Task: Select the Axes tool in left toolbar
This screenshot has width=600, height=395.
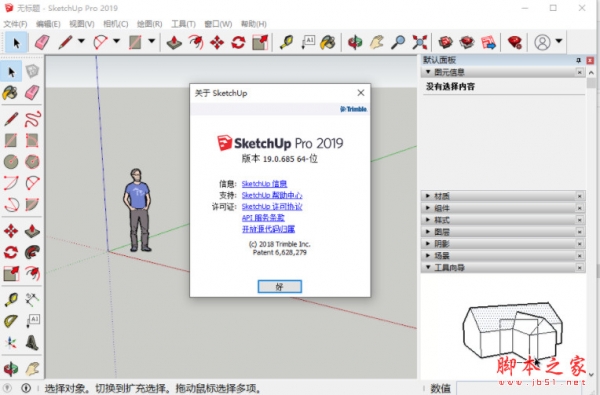Action: [11, 343]
